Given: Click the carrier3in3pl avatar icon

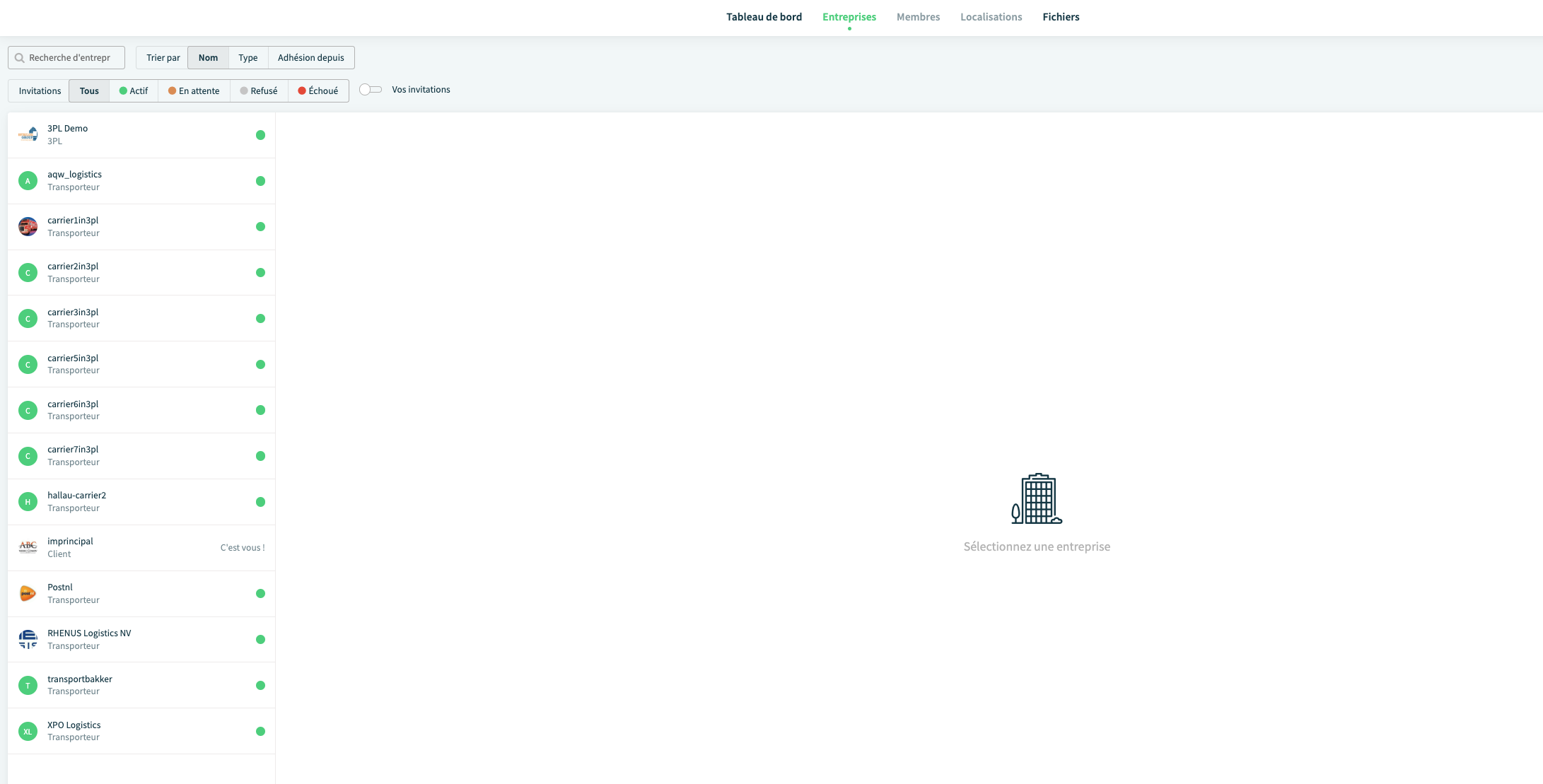Looking at the screenshot, I should click(28, 319).
